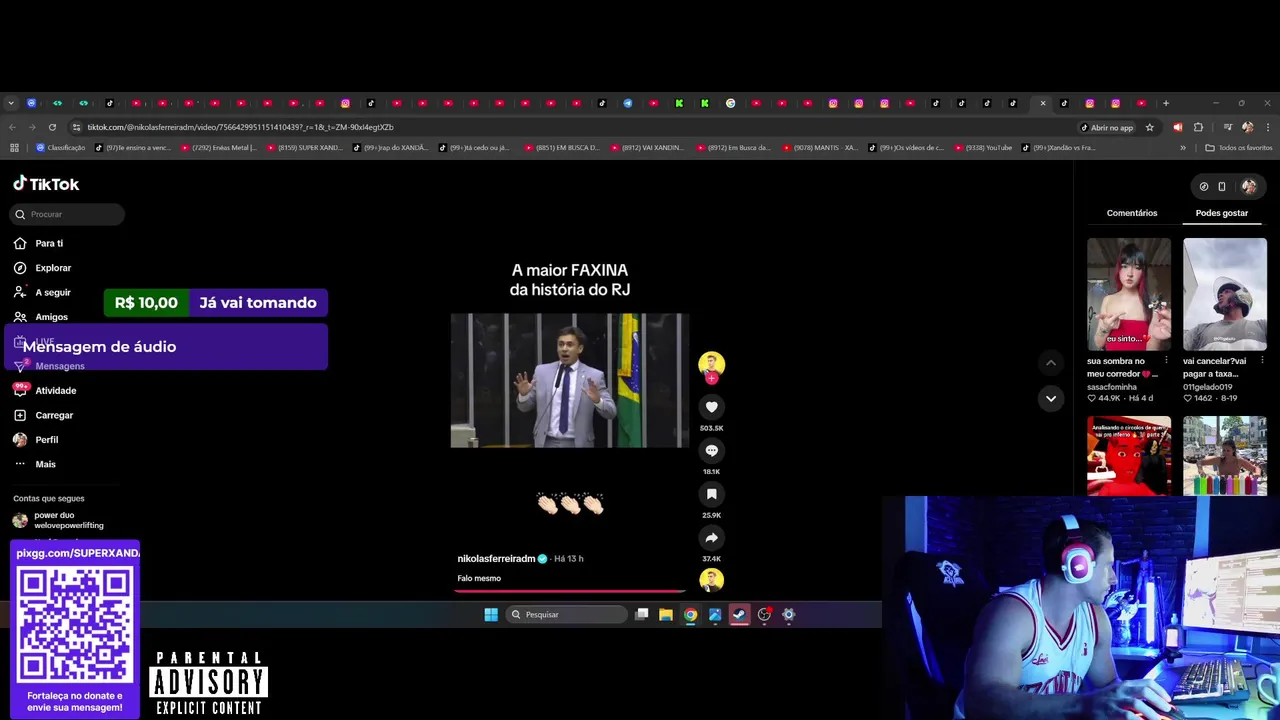Image resolution: width=1280 pixels, height=720 pixels.
Task: Open the TikTok profile avatar top right
Action: click(x=1249, y=186)
